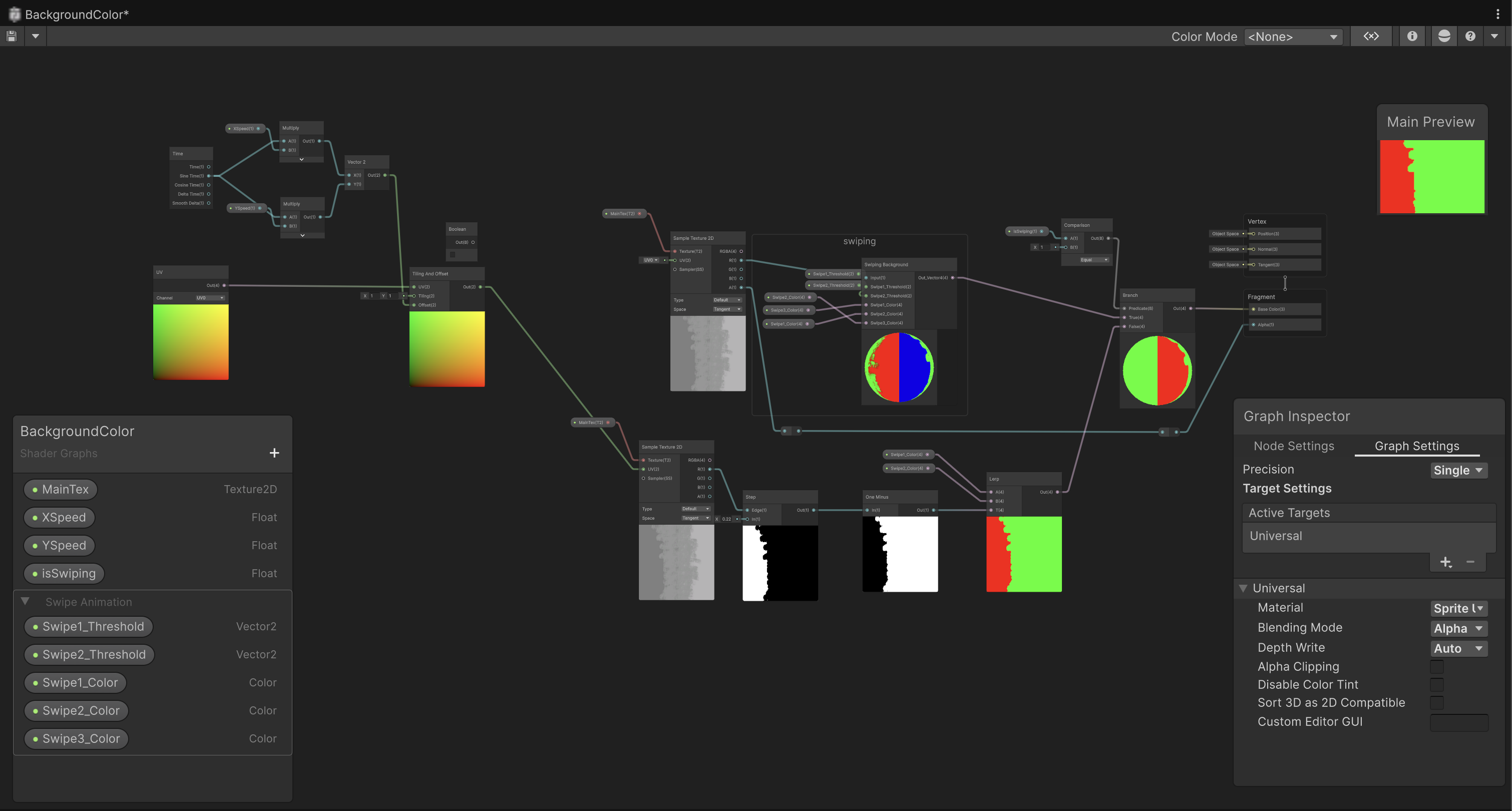Add an active target with the plus icon
Viewport: 1512px width, 811px height.
tap(1445, 562)
